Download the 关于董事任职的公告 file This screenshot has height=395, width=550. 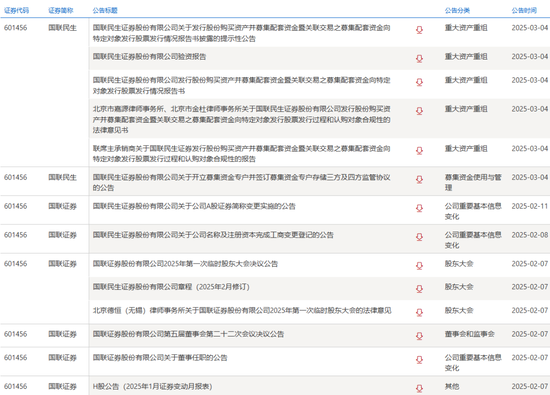(419, 360)
